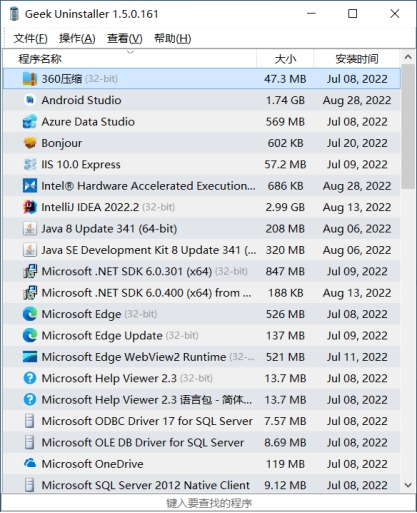The image size is (417, 513).
Task: Select the Java 8 Update 341 icon
Action: (x=30, y=229)
